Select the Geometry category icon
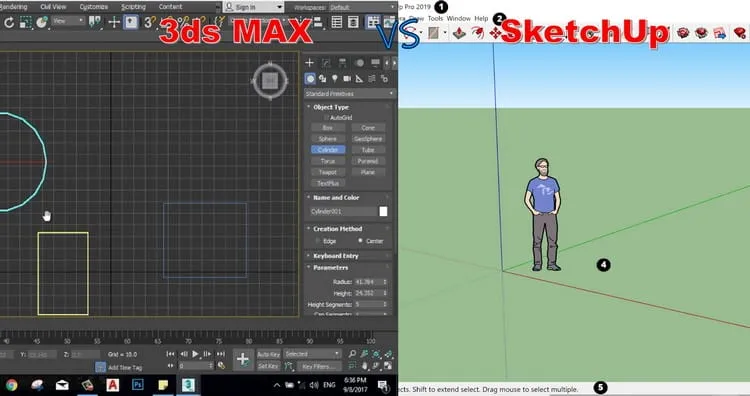 click(310, 78)
